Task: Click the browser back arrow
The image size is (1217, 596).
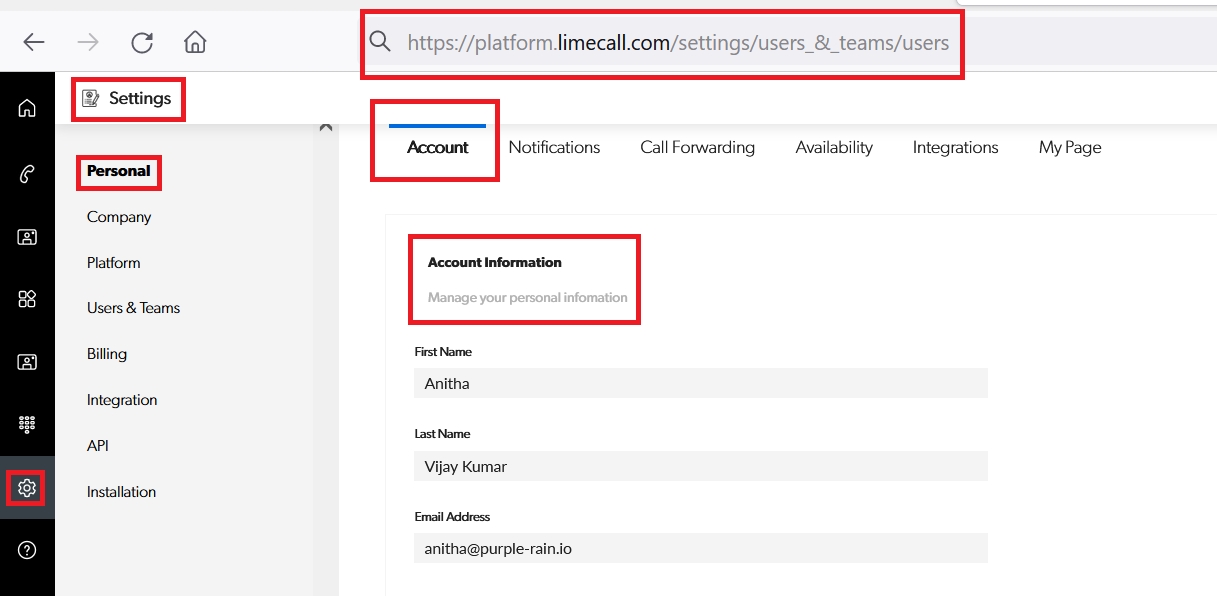Action: pyautogui.click(x=34, y=42)
